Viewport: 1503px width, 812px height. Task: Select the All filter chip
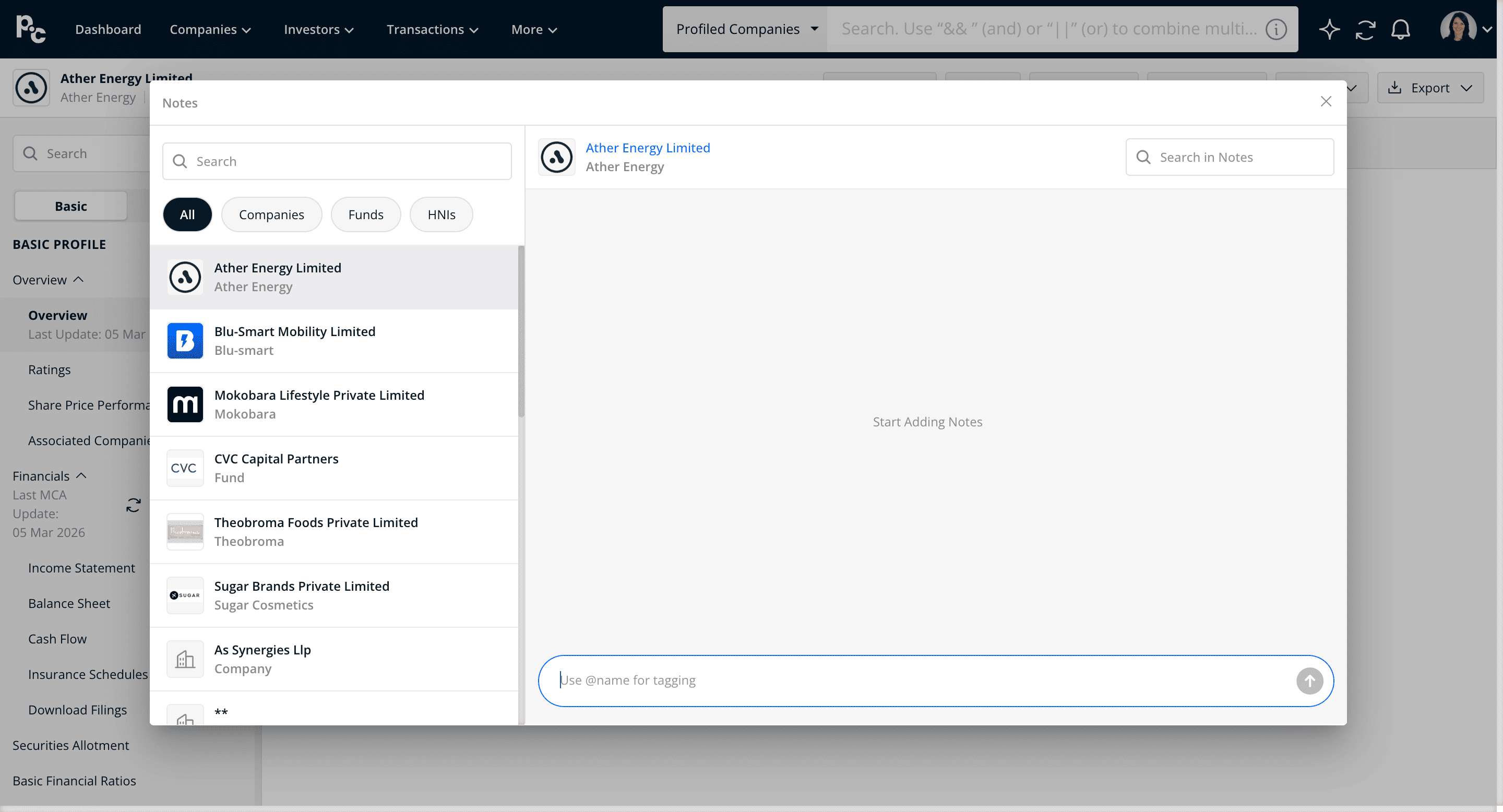187,214
